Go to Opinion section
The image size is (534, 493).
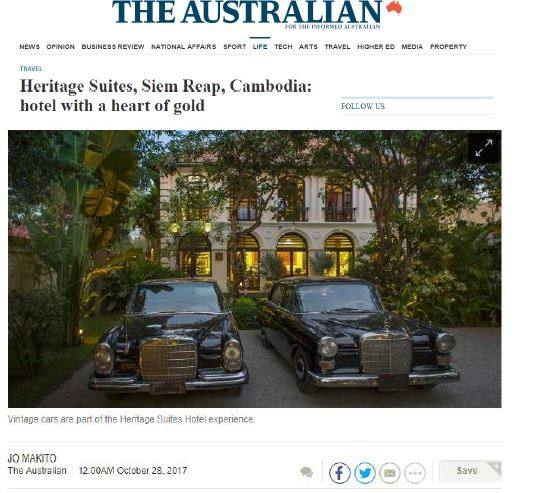pos(60,47)
